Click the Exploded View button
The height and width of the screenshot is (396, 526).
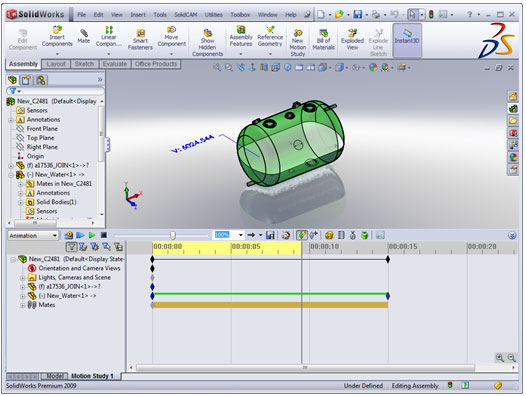pos(352,40)
